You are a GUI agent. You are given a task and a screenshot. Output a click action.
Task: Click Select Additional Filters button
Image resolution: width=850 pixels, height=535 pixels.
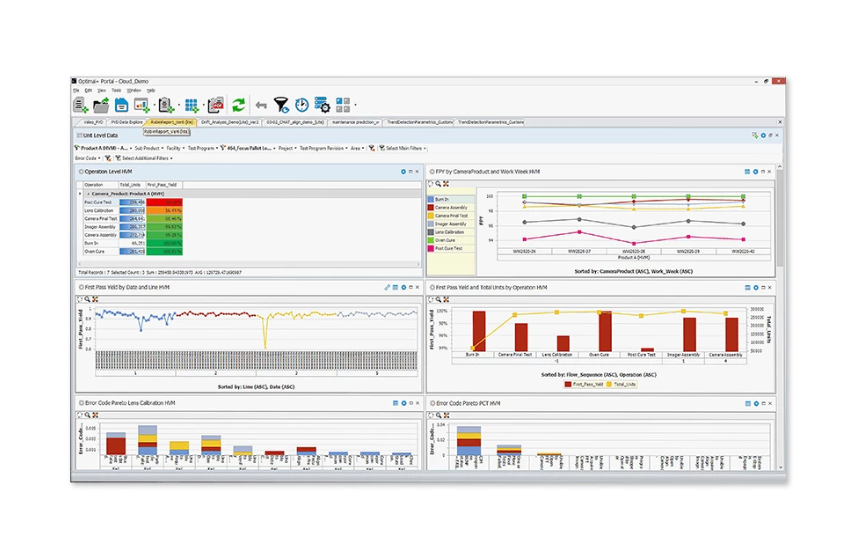144,158
